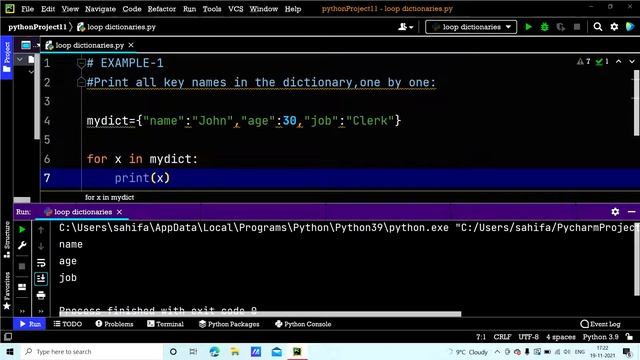
Task: Toggle file read-only lock icon
Action: pos(629,337)
